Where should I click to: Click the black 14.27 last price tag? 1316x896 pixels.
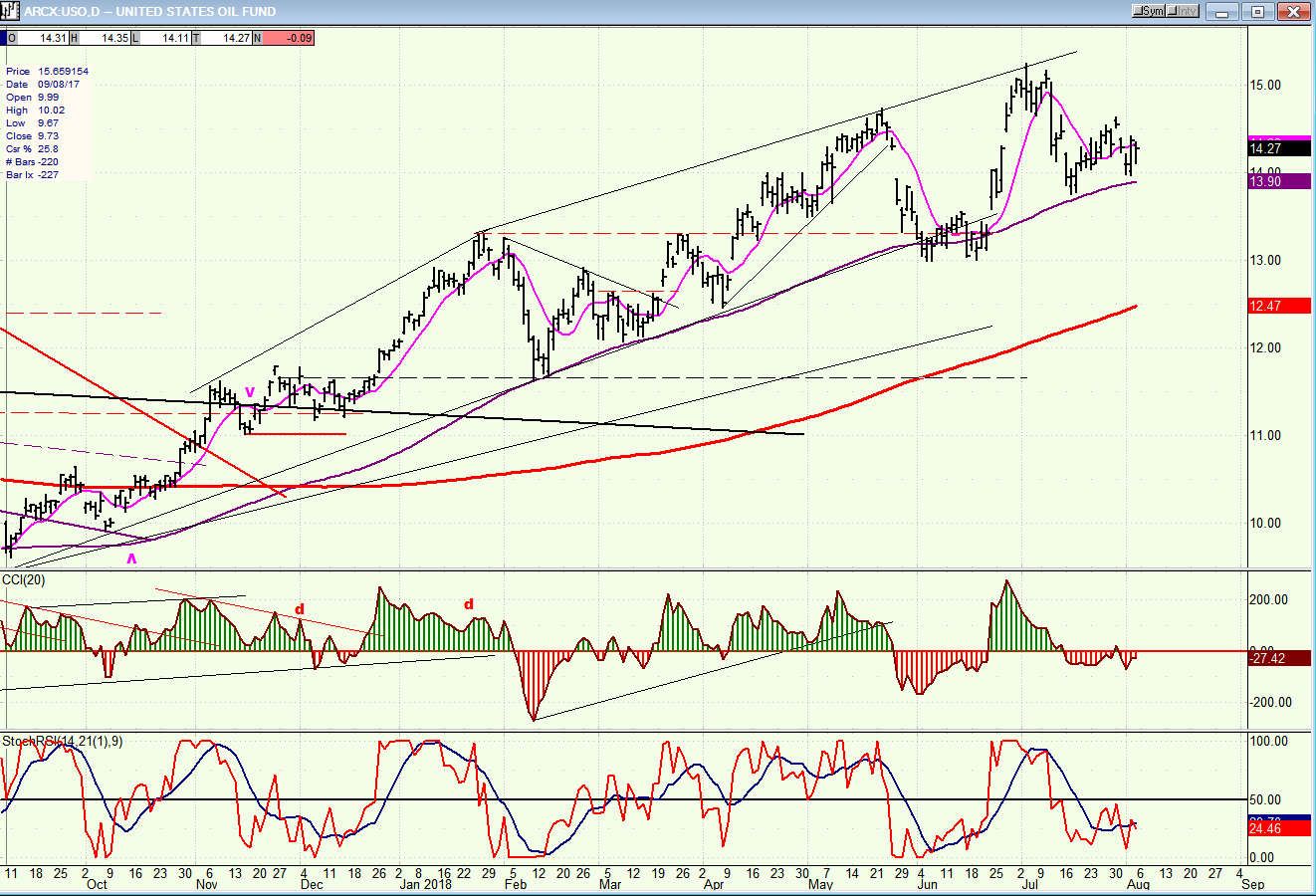click(x=1278, y=148)
